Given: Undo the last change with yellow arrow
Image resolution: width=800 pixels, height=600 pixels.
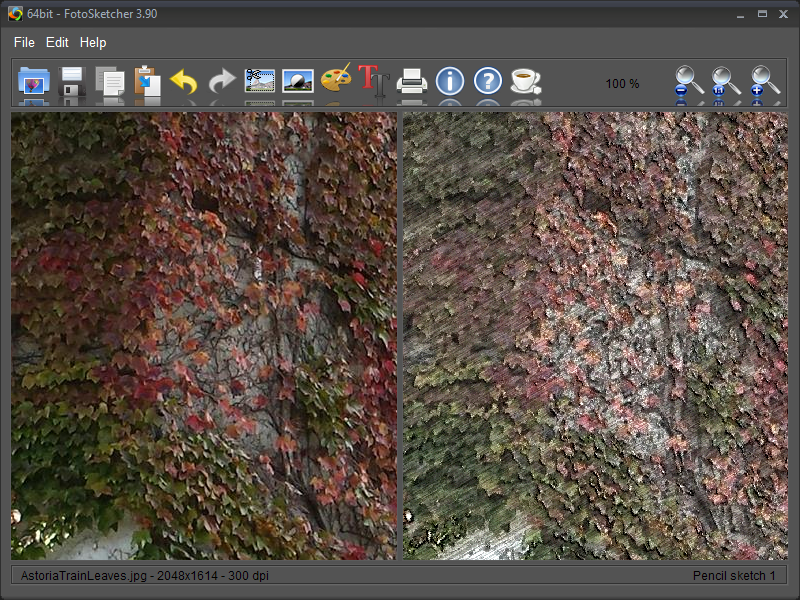Looking at the screenshot, I should click(184, 81).
